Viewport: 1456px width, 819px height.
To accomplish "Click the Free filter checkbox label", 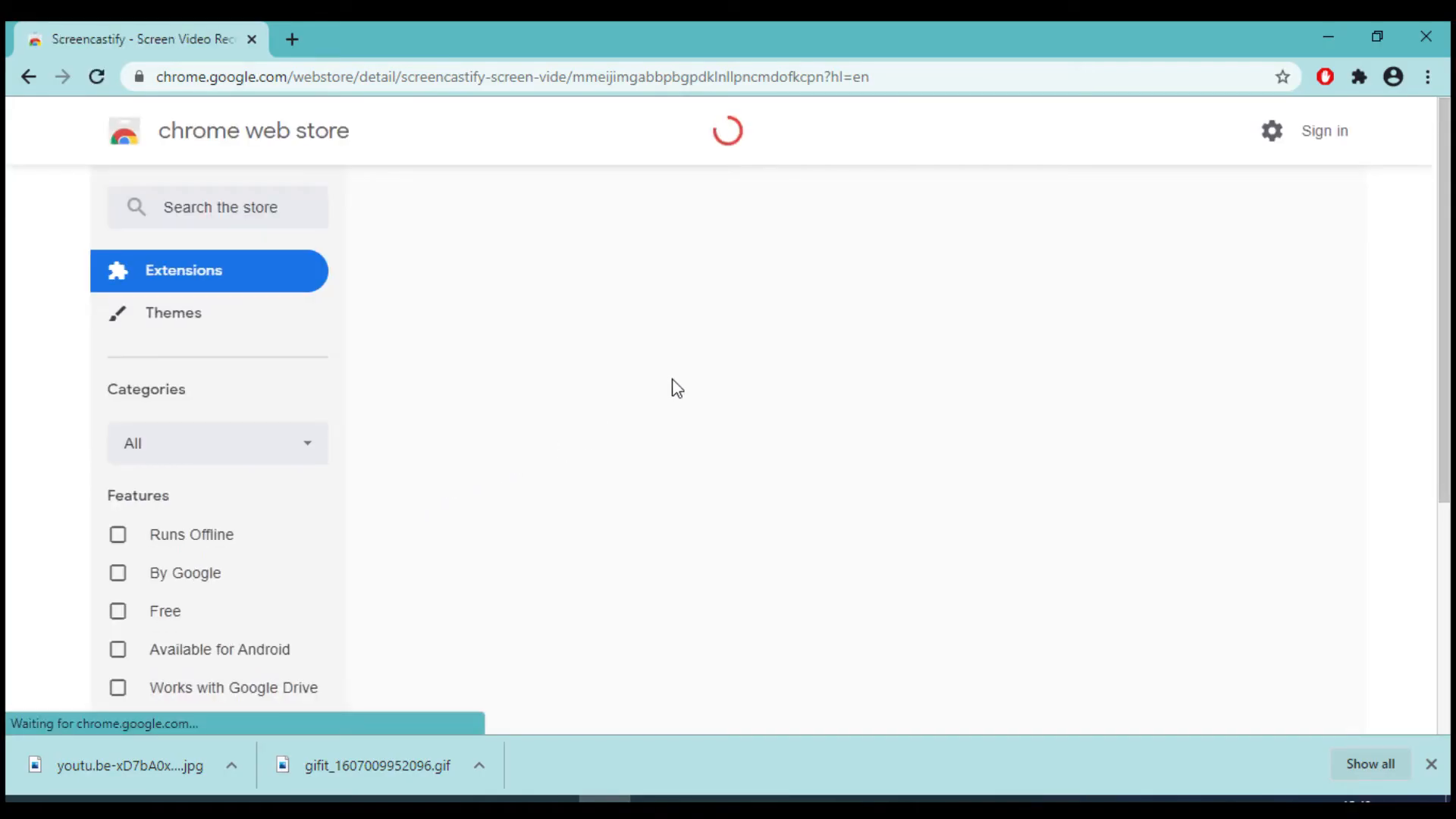I will 164,611.
